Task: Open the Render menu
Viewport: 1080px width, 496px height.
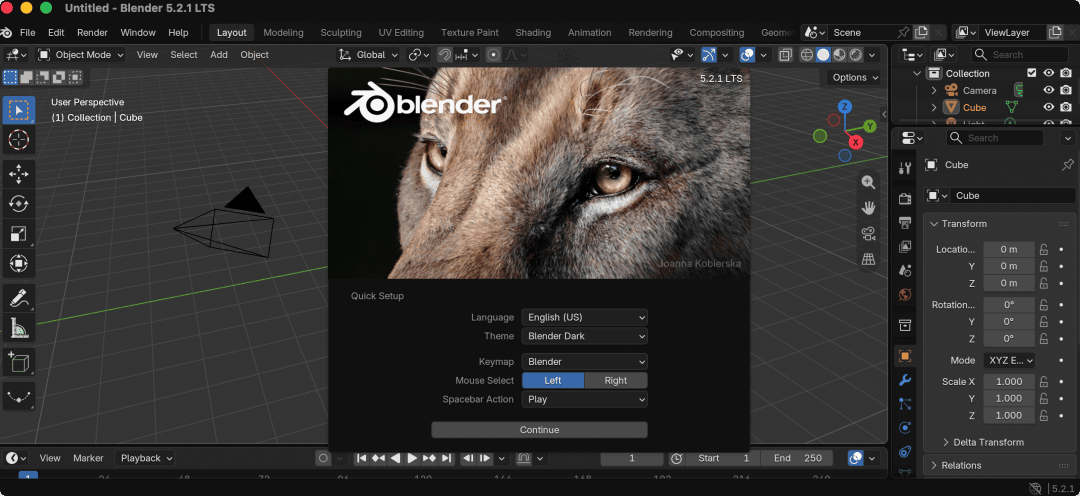Action: click(x=92, y=32)
